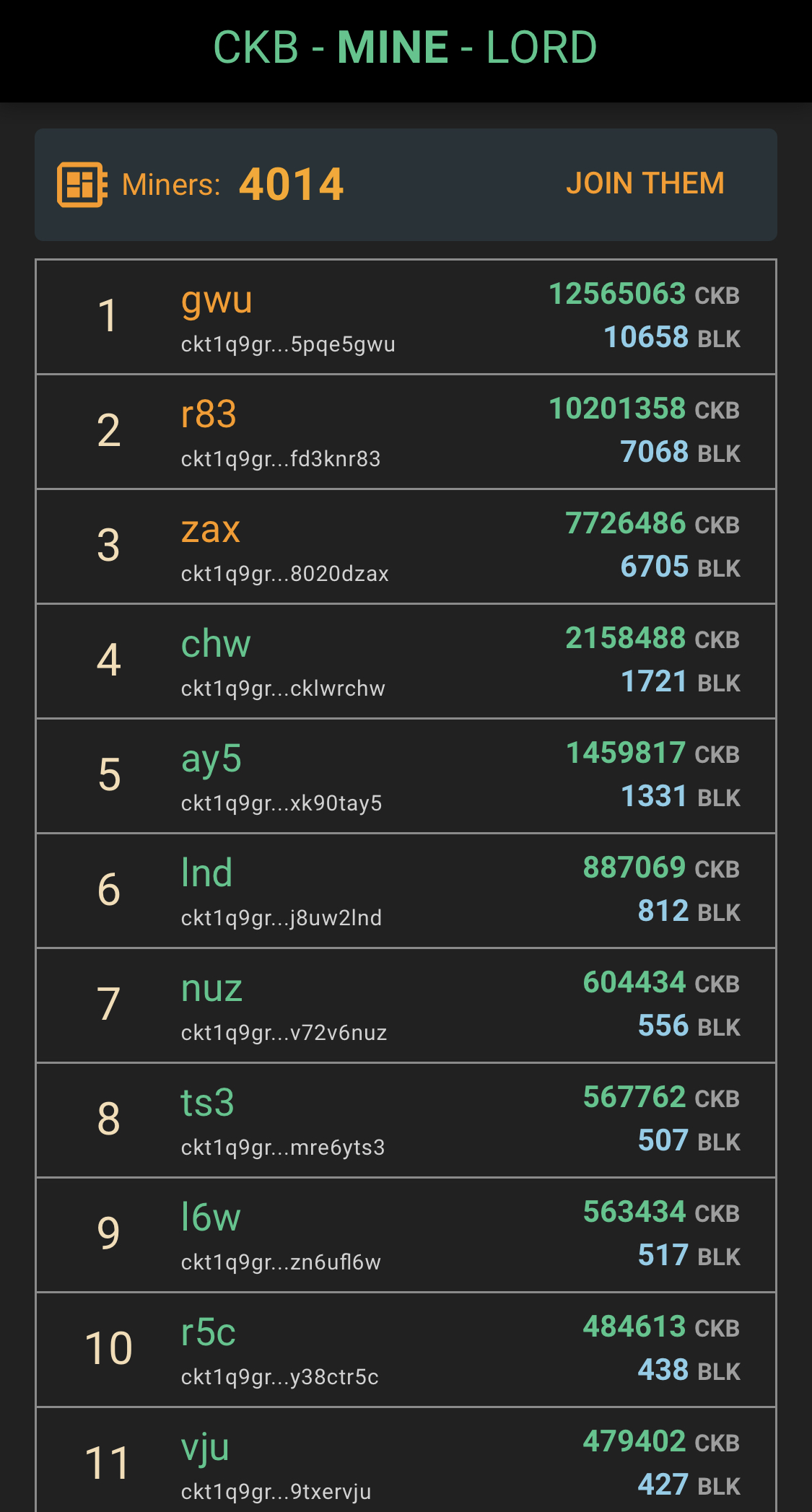This screenshot has height=1512, width=812.
Task: Click address ckt1q9gr...5pqe5gwu
Action: click(x=288, y=344)
